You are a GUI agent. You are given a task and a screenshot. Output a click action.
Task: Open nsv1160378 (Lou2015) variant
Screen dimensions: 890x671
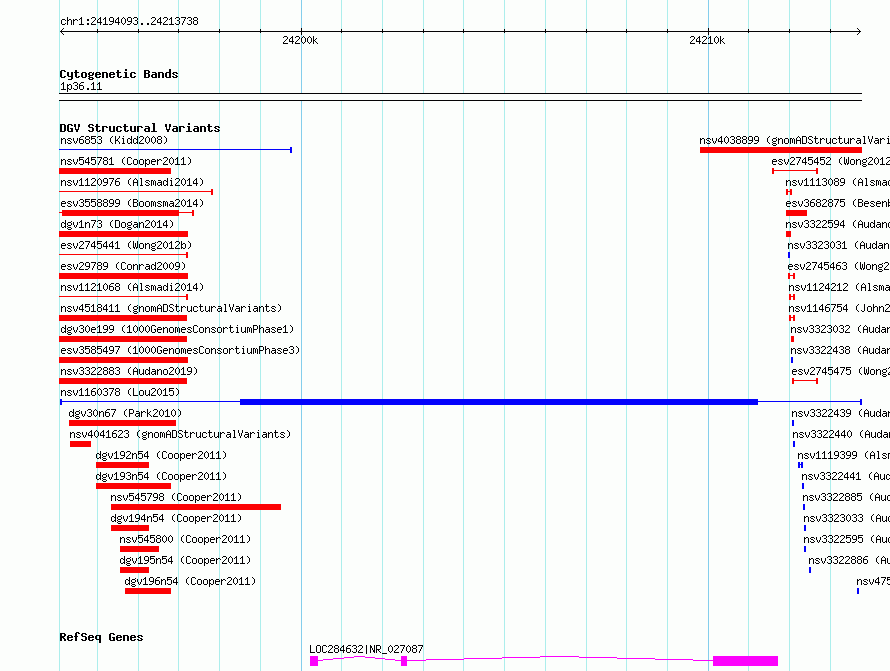point(120,392)
